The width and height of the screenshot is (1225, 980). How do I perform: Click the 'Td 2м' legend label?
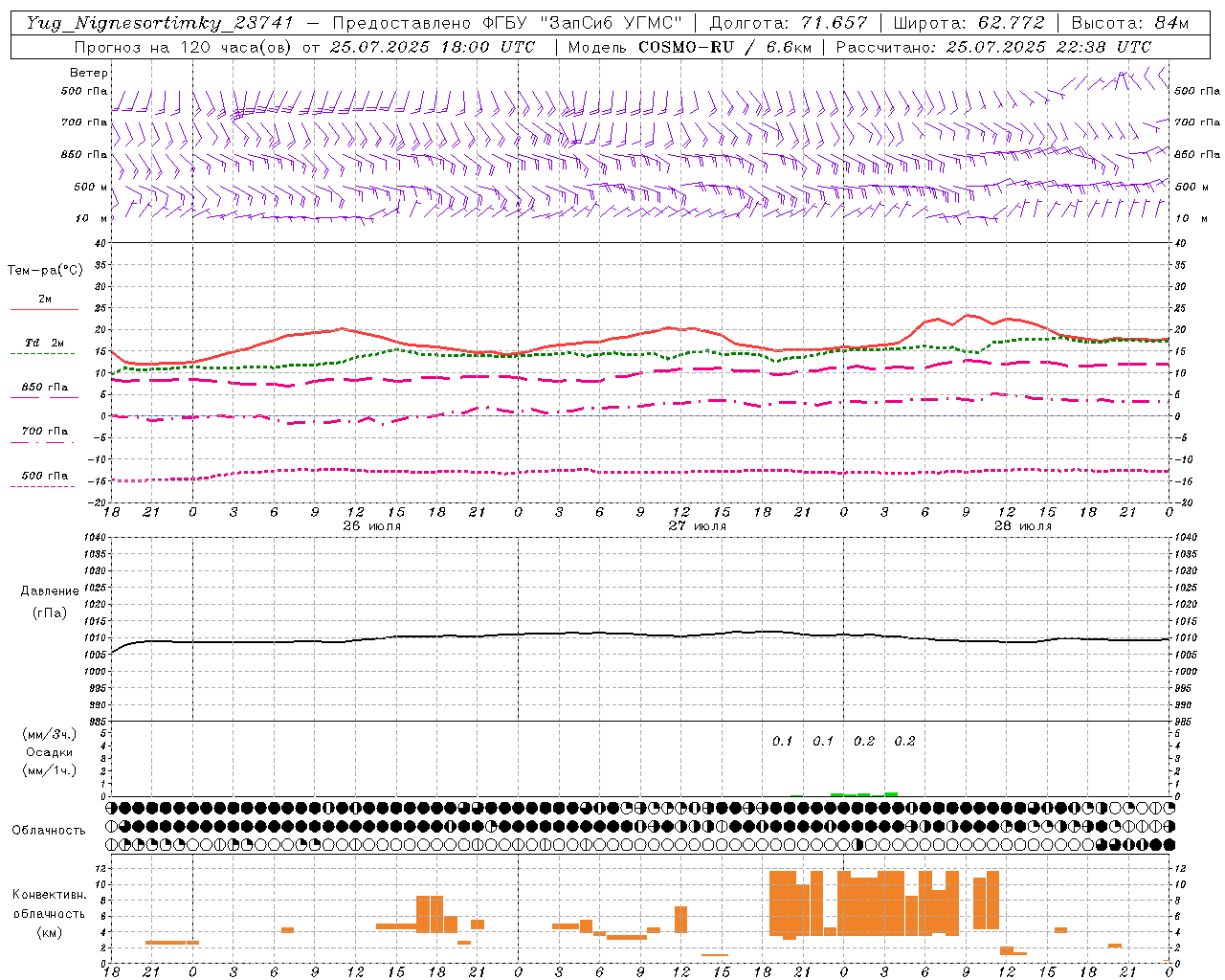45,343
